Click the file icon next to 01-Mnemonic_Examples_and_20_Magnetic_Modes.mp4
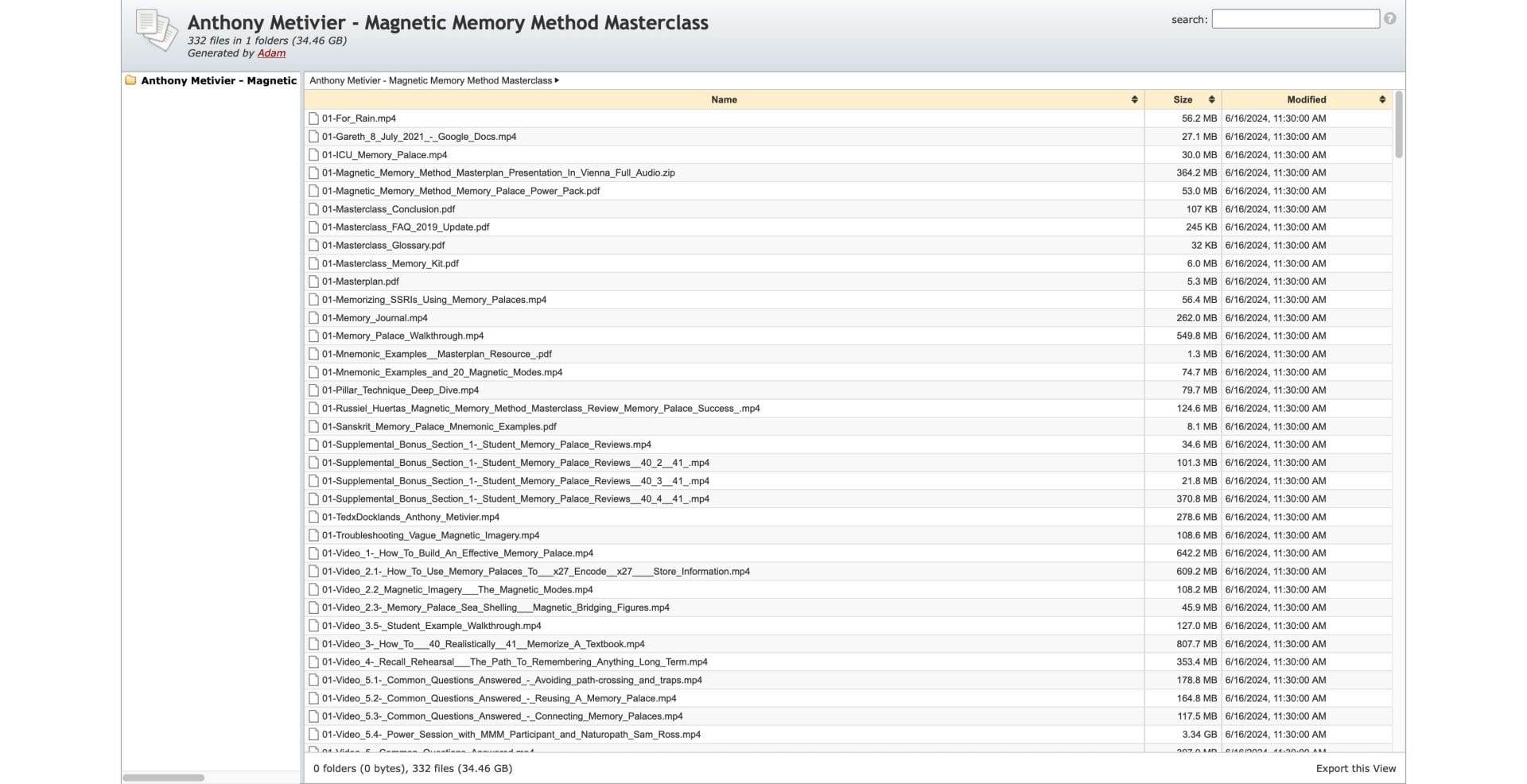Screen dimensions: 1527x784 pyautogui.click(x=313, y=372)
